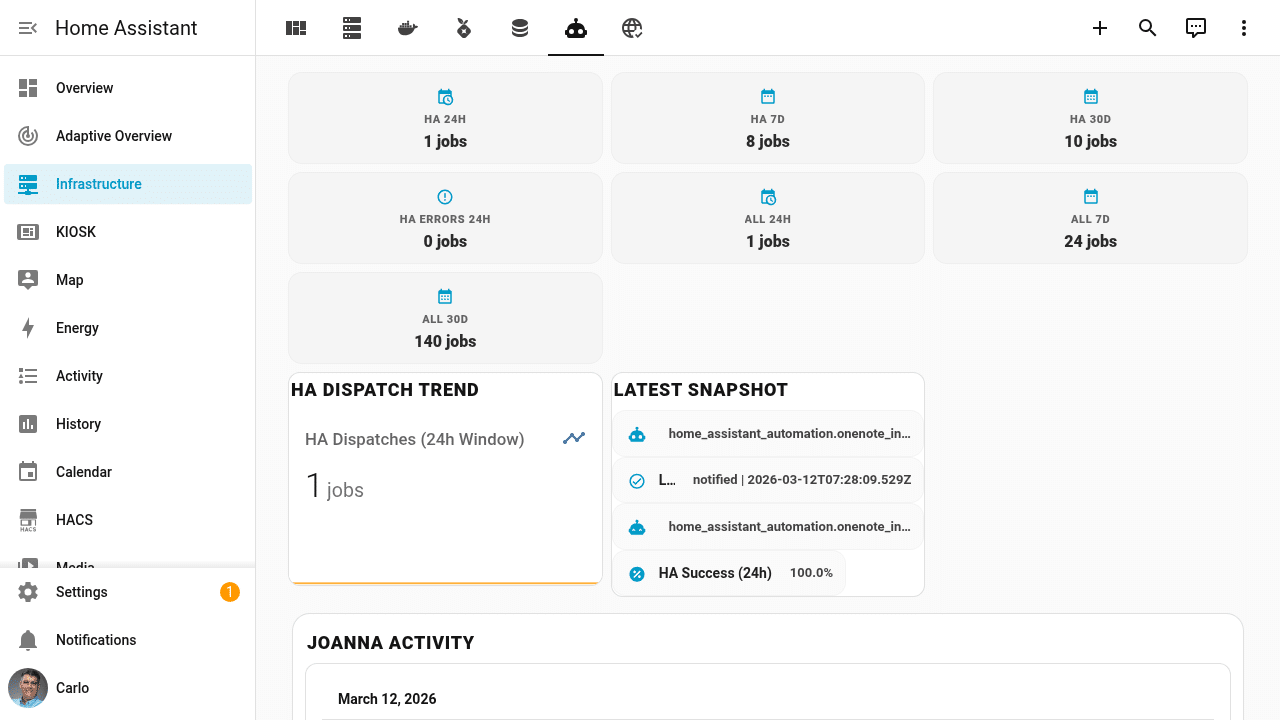The width and height of the screenshot is (1280, 720).
Task: Open the database dashboard tab icon
Action: pyautogui.click(x=519, y=28)
